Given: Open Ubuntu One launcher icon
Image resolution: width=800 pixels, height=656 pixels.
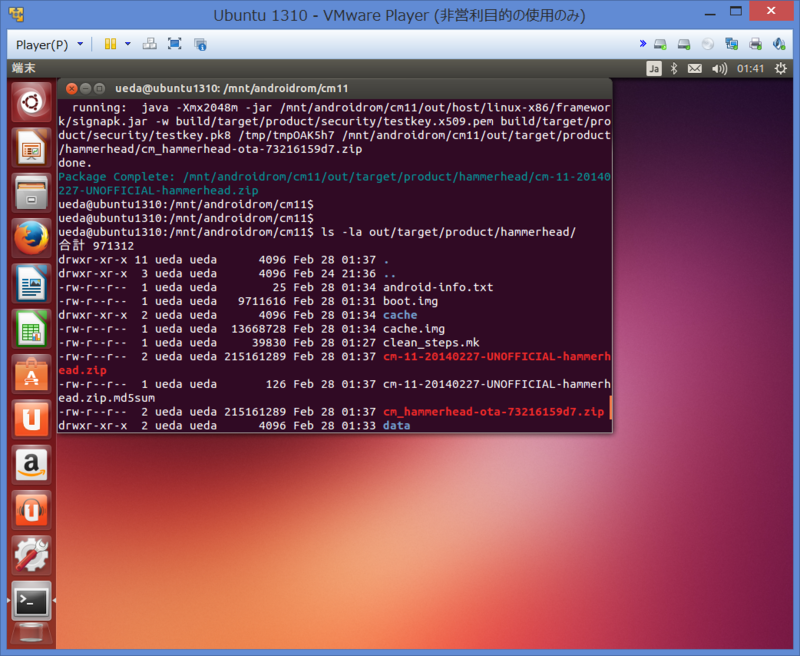Looking at the screenshot, I should pos(31,419).
